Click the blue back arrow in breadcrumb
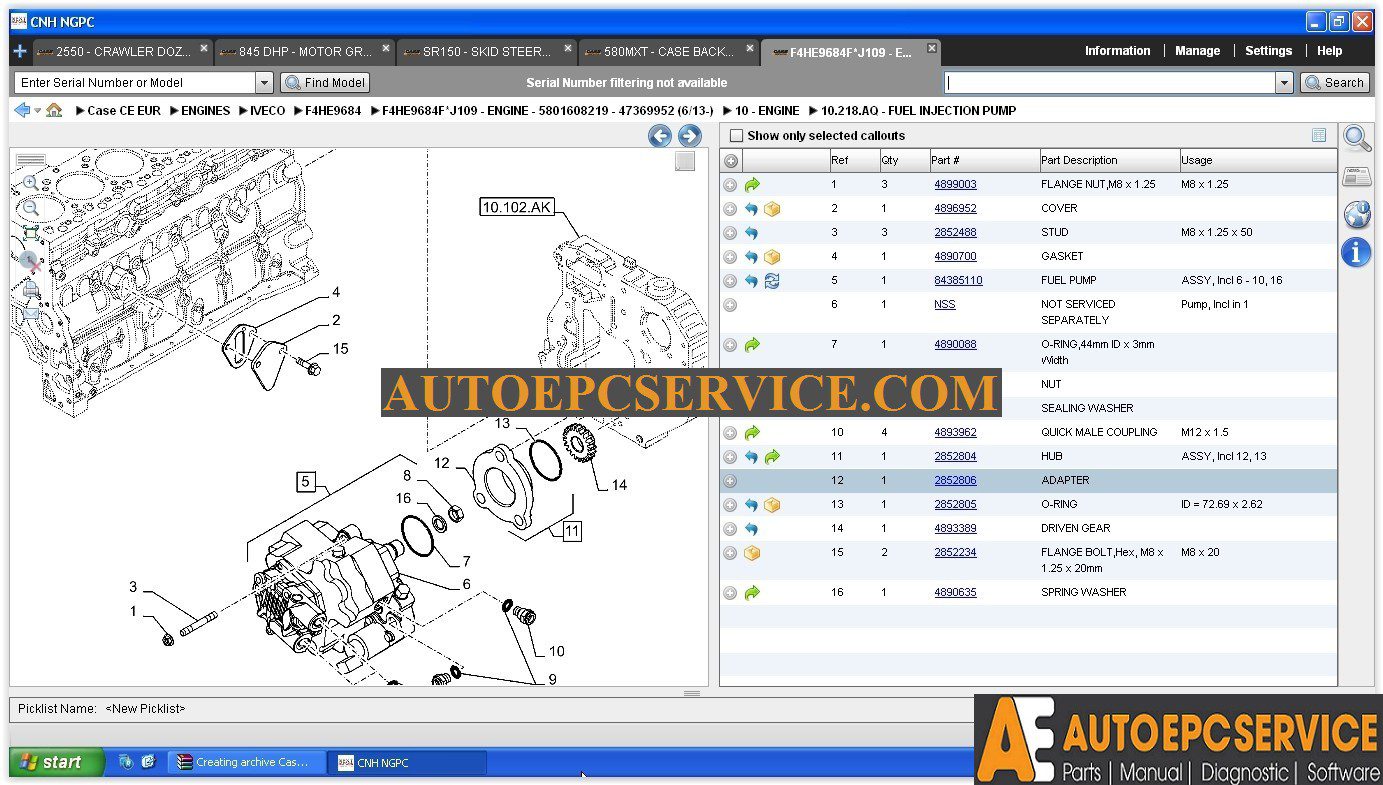This screenshot has height=785, width=1383. (x=22, y=110)
